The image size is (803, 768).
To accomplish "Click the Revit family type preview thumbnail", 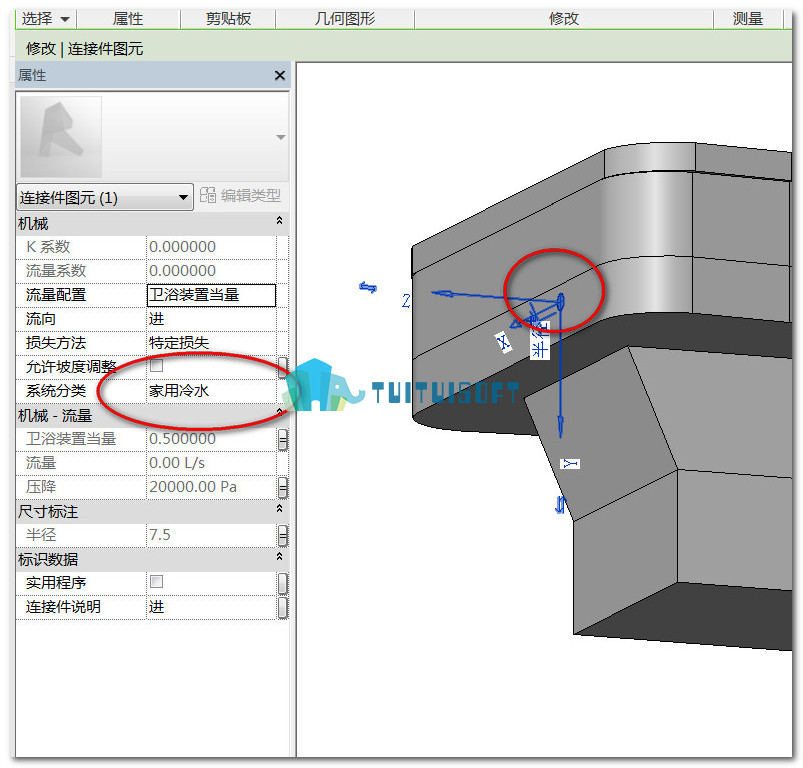I will [61, 137].
